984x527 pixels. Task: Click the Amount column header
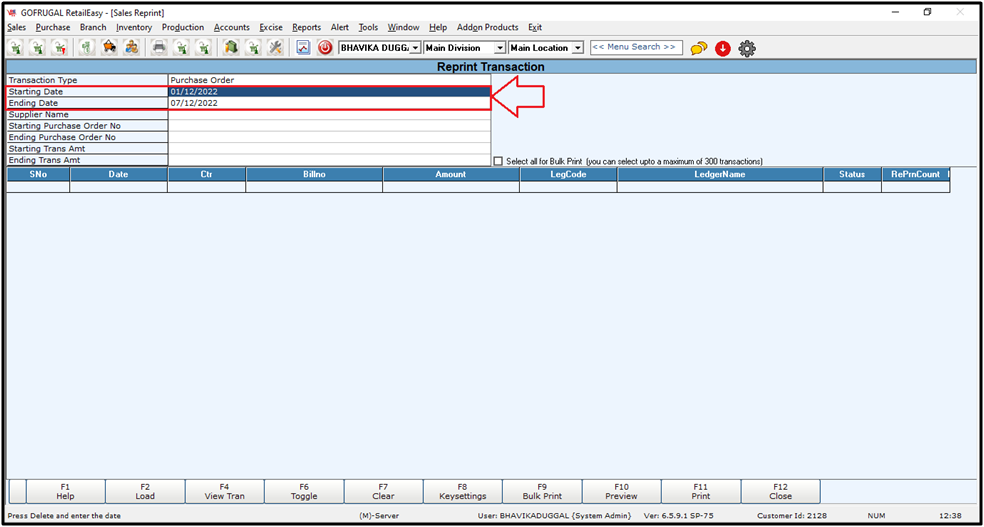[x=451, y=174]
